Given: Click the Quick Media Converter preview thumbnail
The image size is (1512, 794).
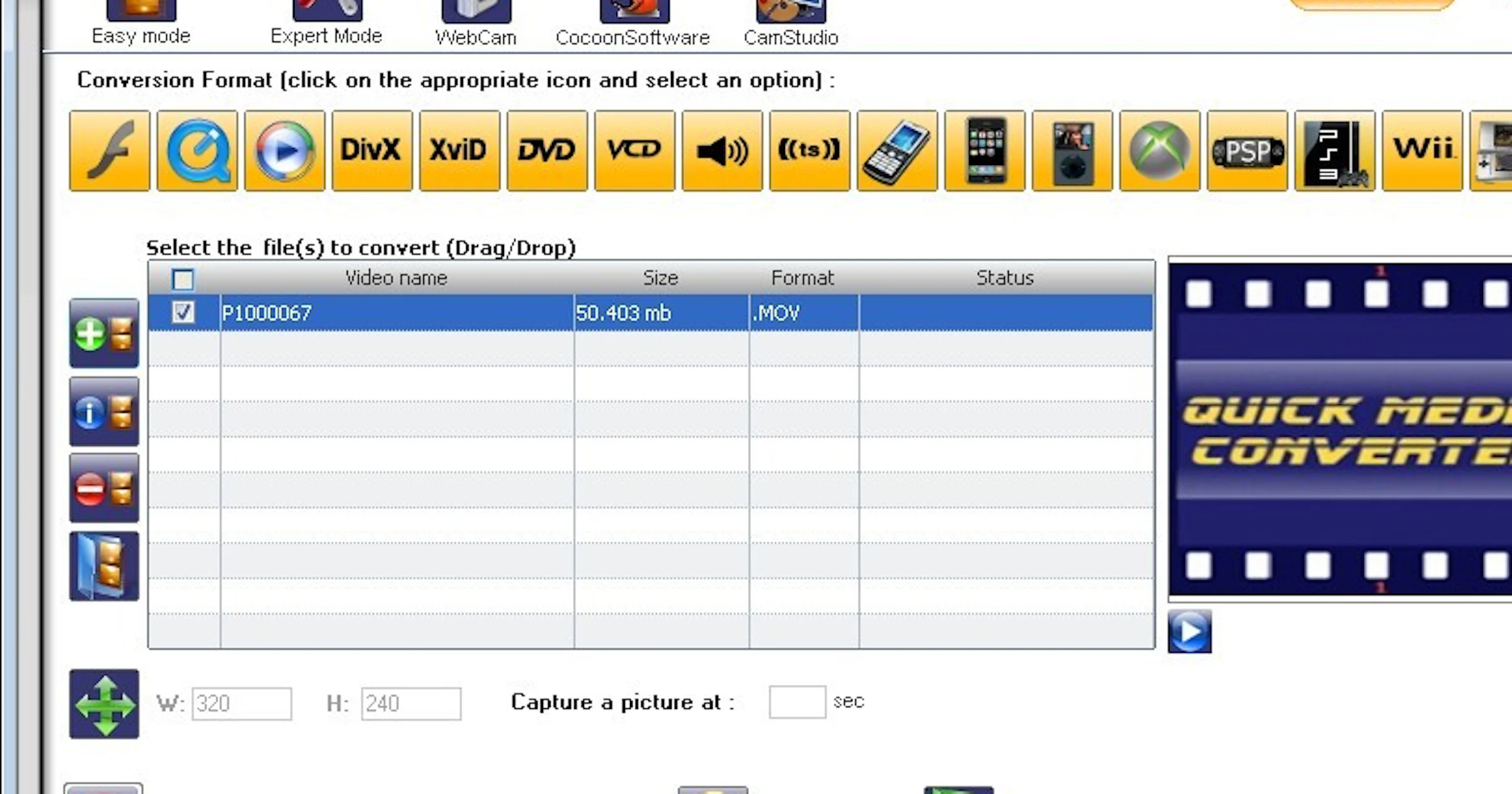Looking at the screenshot, I should pos(1341,429).
